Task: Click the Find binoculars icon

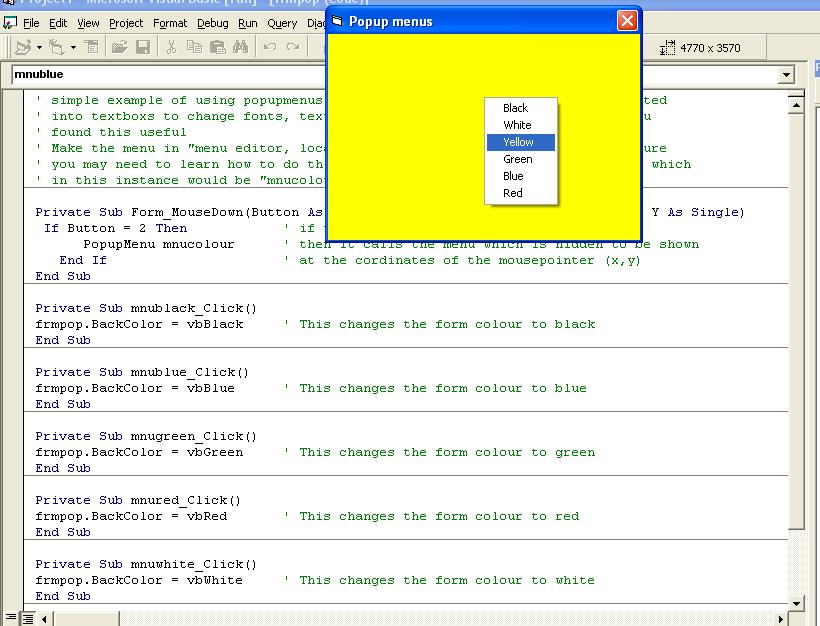Action: pyautogui.click(x=240, y=47)
